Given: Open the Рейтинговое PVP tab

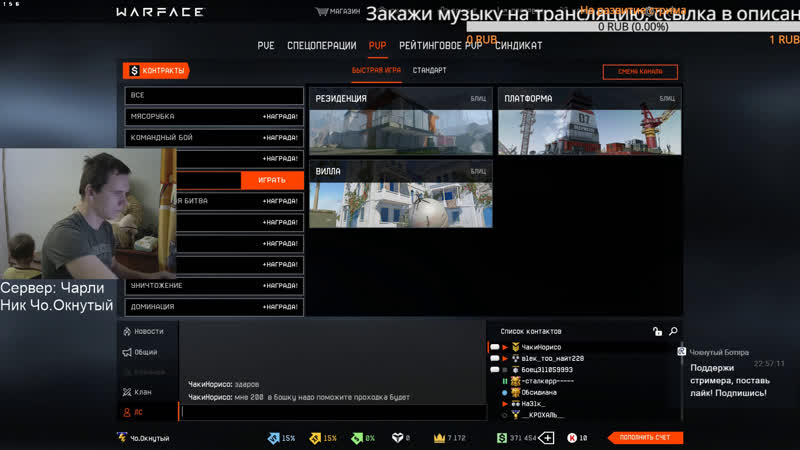Looking at the screenshot, I should (x=440, y=45).
